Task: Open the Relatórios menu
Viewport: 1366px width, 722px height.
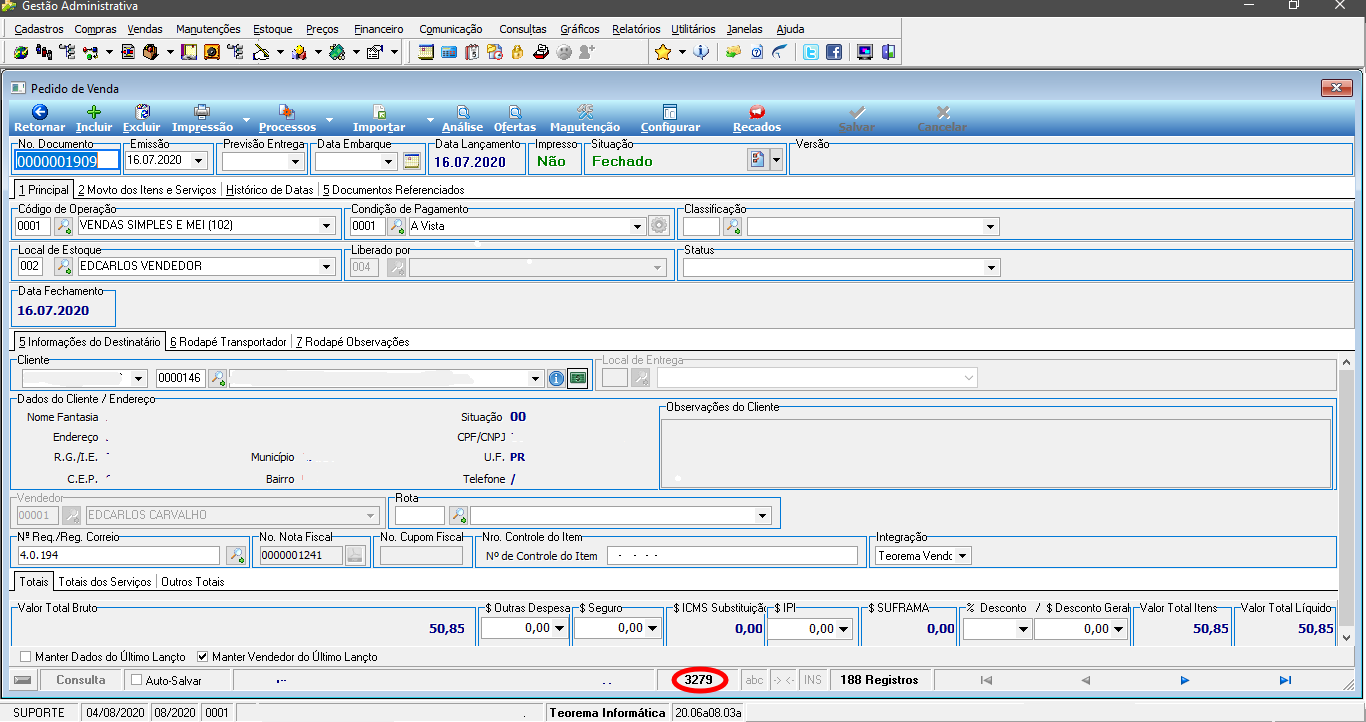Action: pos(636,29)
